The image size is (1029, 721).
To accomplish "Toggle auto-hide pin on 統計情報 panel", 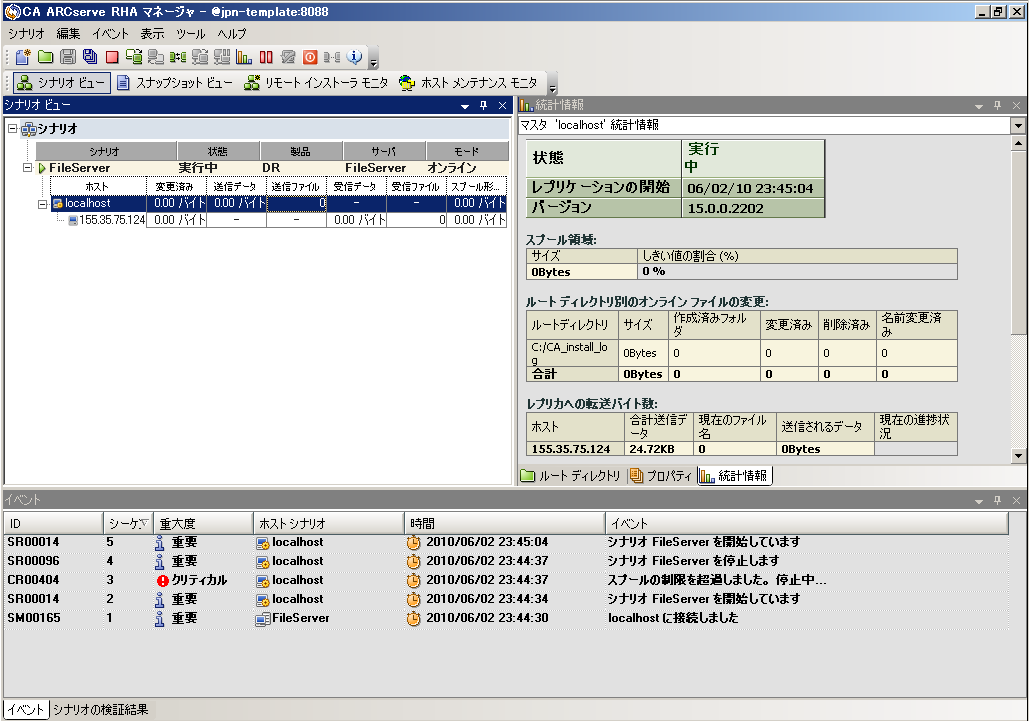I will pyautogui.click(x=997, y=105).
